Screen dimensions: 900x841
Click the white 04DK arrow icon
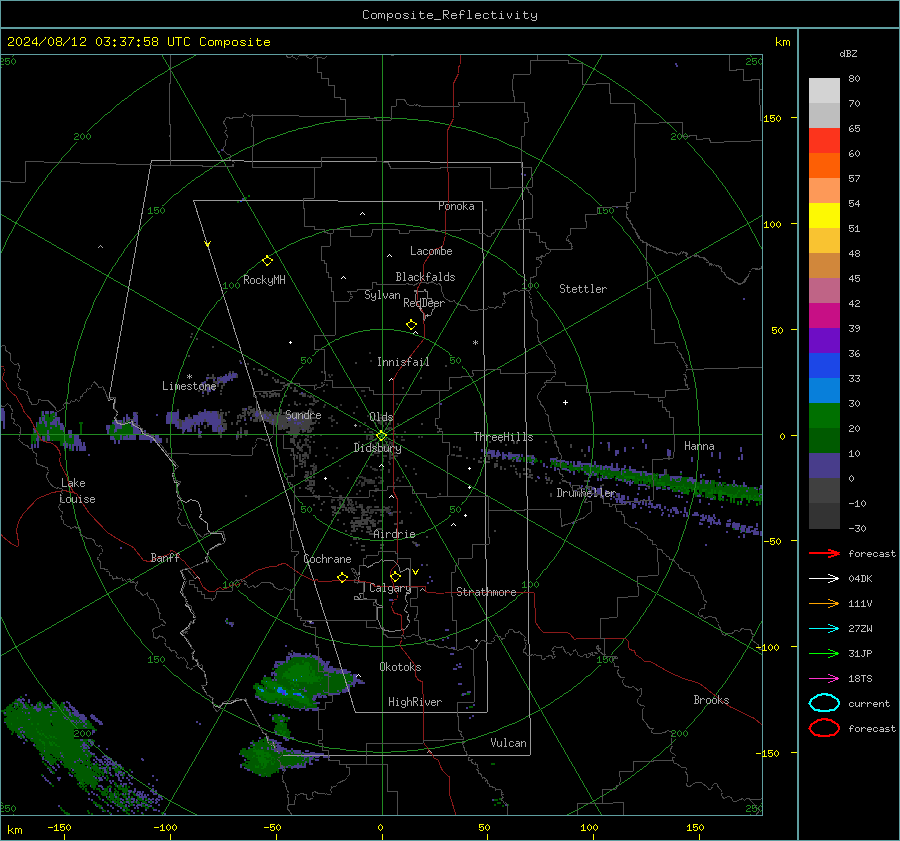tap(824, 579)
